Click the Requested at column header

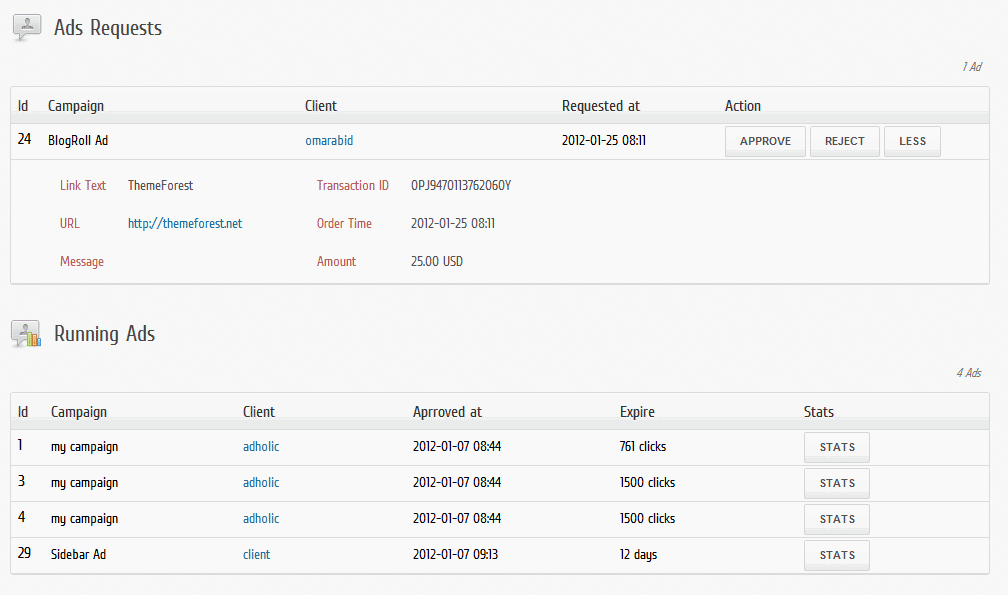(601, 106)
